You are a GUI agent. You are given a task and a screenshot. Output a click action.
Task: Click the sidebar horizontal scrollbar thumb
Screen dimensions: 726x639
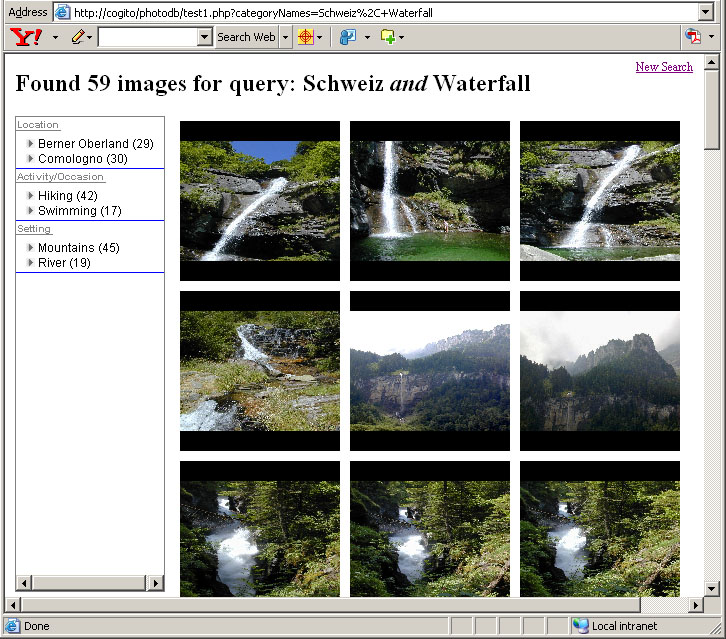(89, 583)
